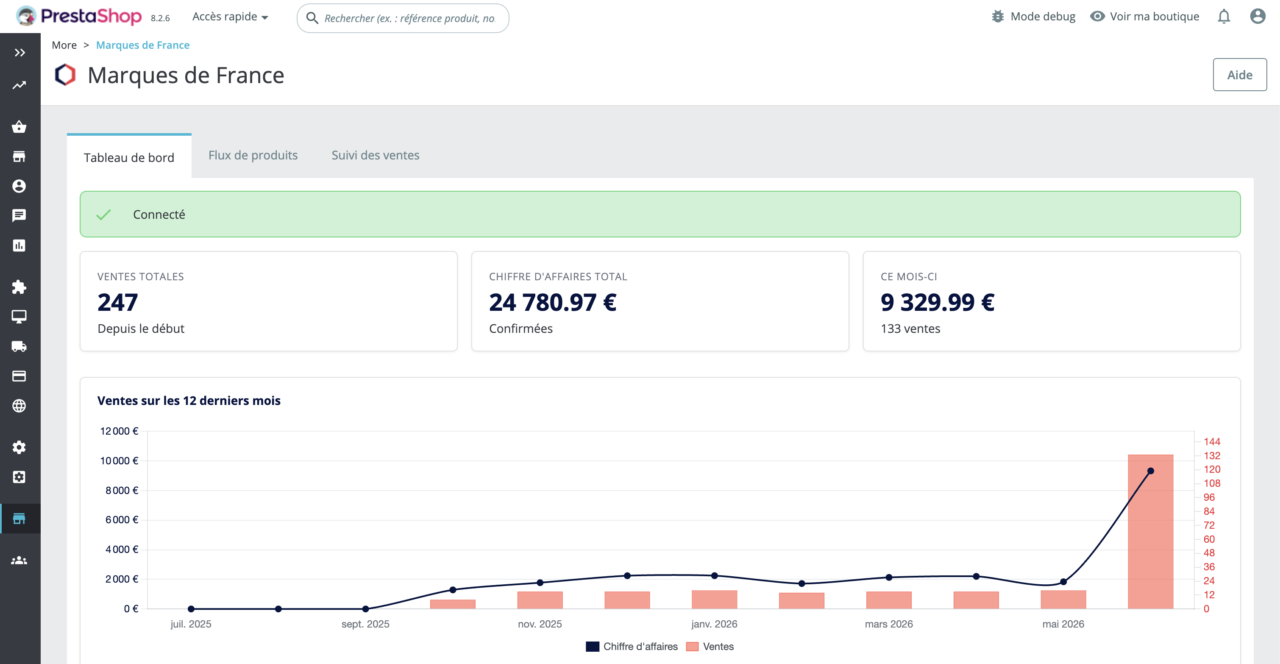Open the Dashboard trending-arrow sidebar icon
1280x664 pixels.
19,86
